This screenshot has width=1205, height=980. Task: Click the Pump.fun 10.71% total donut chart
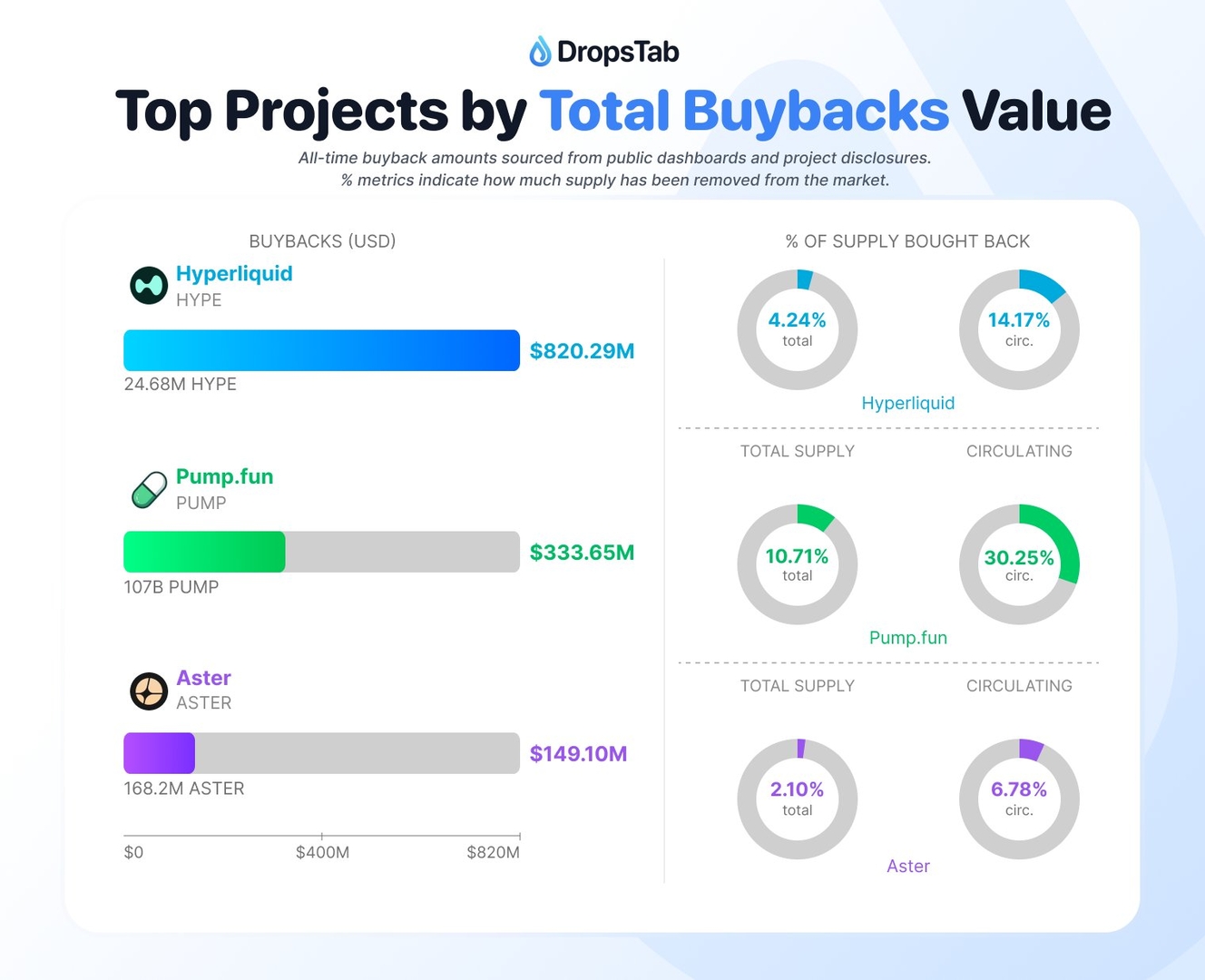click(x=797, y=564)
